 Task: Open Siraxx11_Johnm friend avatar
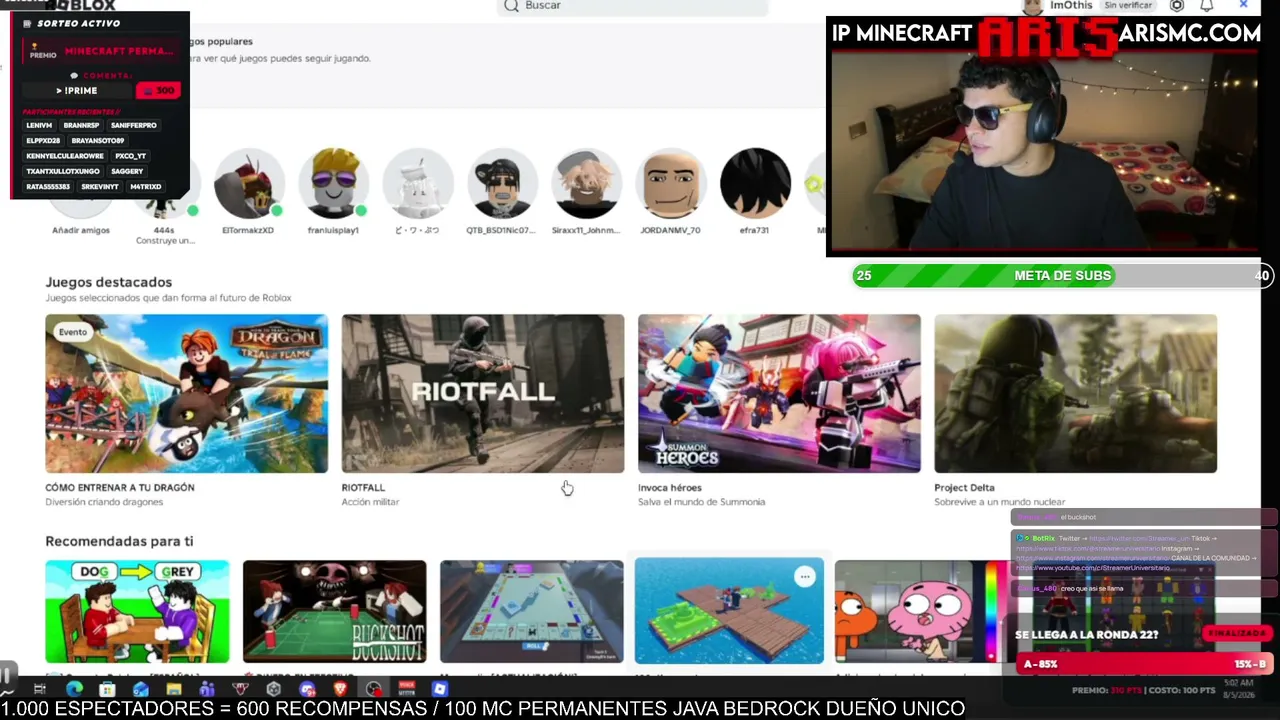(586, 183)
